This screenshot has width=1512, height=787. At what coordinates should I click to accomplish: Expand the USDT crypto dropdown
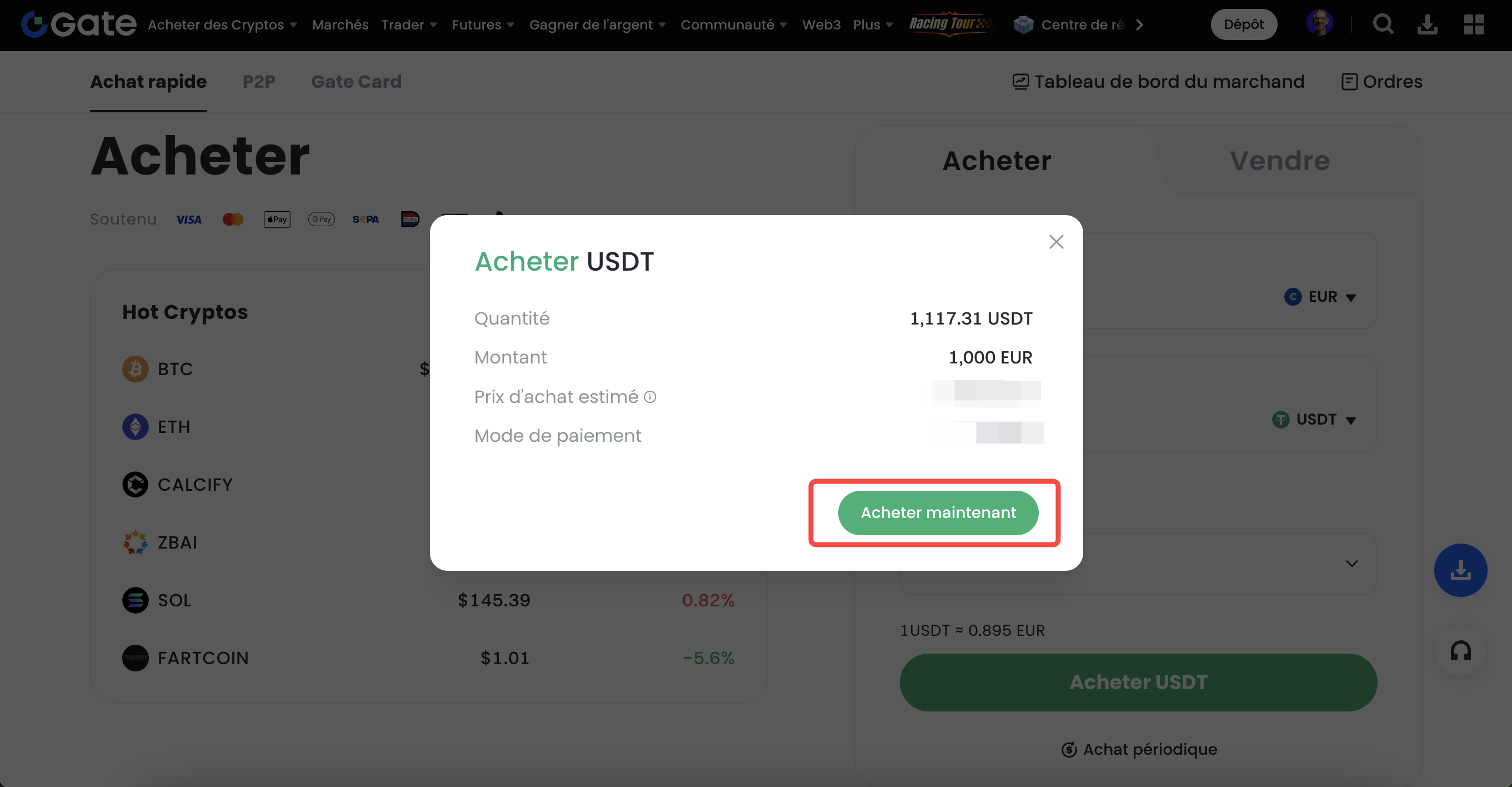pos(1314,419)
